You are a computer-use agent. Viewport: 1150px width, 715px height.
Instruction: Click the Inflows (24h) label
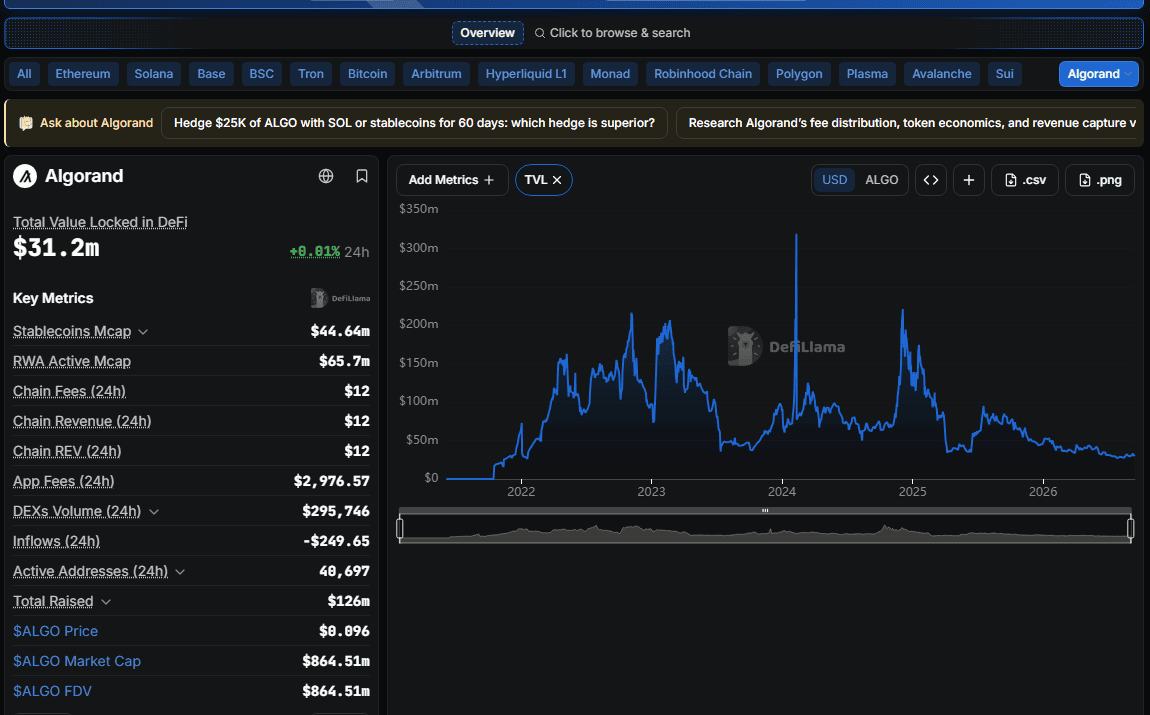(56, 541)
